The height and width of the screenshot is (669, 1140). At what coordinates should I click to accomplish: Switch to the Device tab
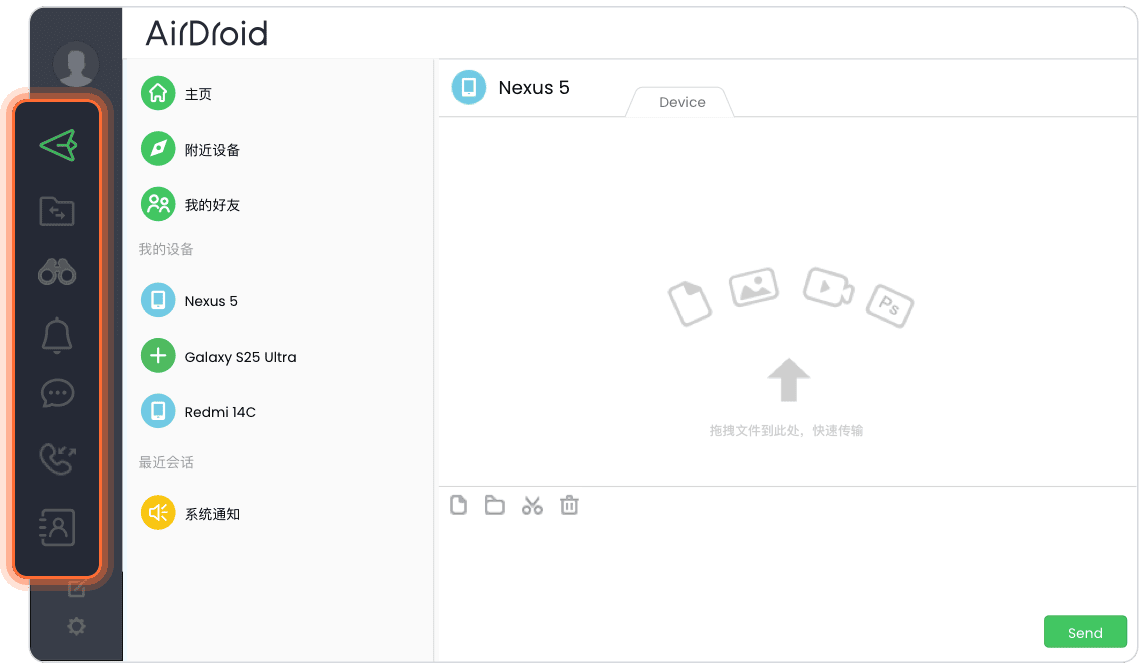[682, 102]
